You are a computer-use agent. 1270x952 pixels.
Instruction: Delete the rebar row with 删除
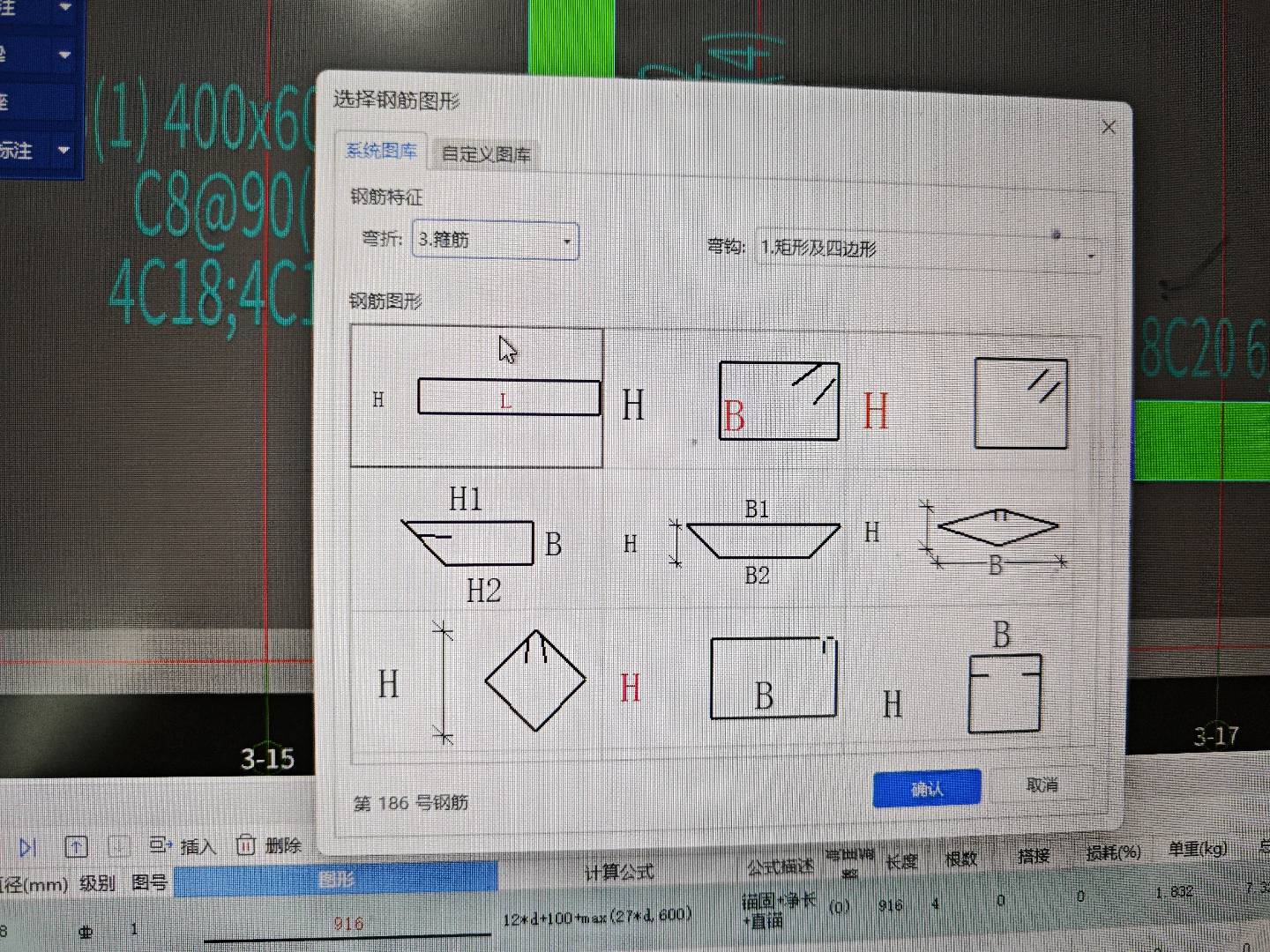269,846
